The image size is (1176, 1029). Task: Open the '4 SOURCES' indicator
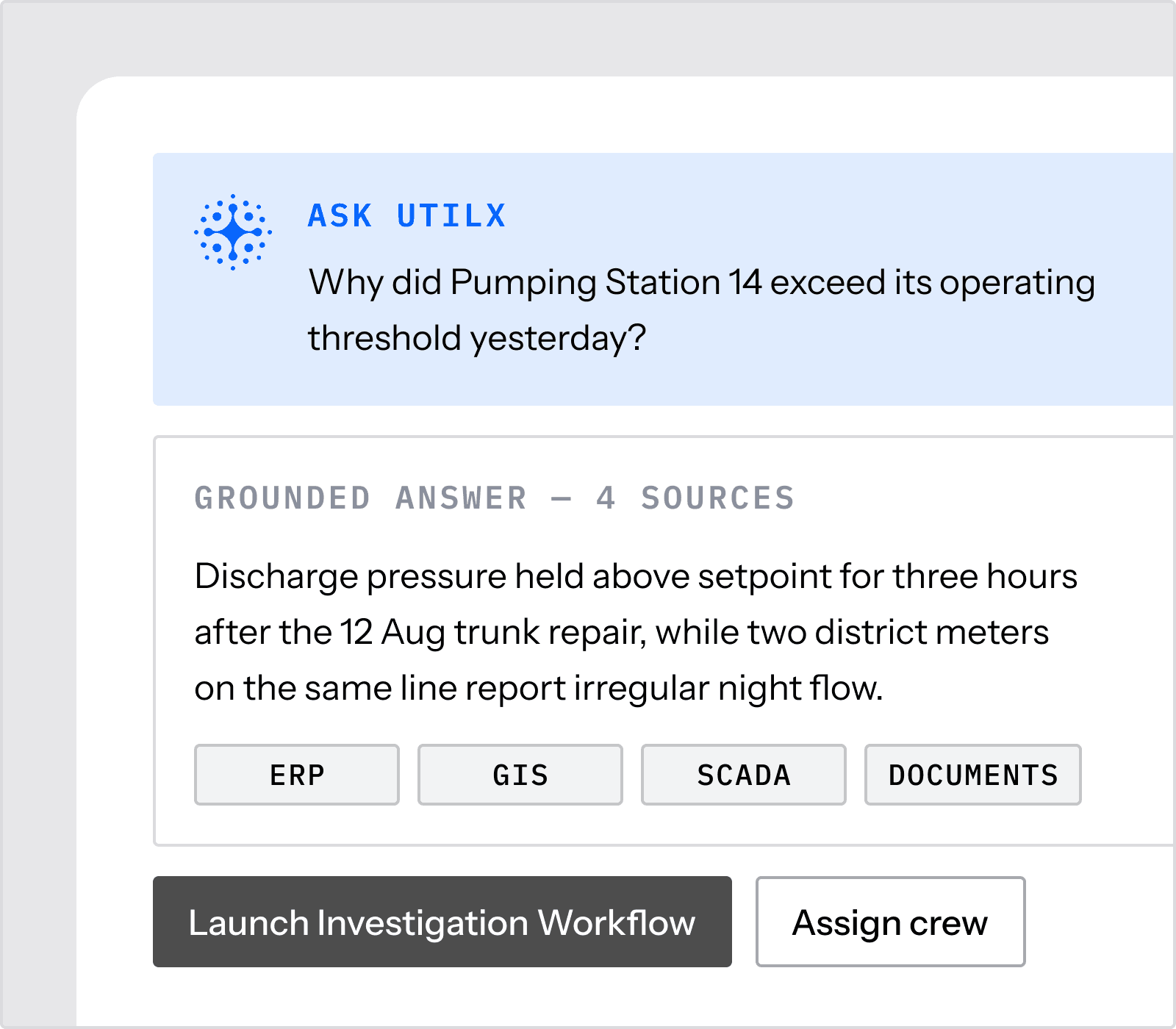695,498
